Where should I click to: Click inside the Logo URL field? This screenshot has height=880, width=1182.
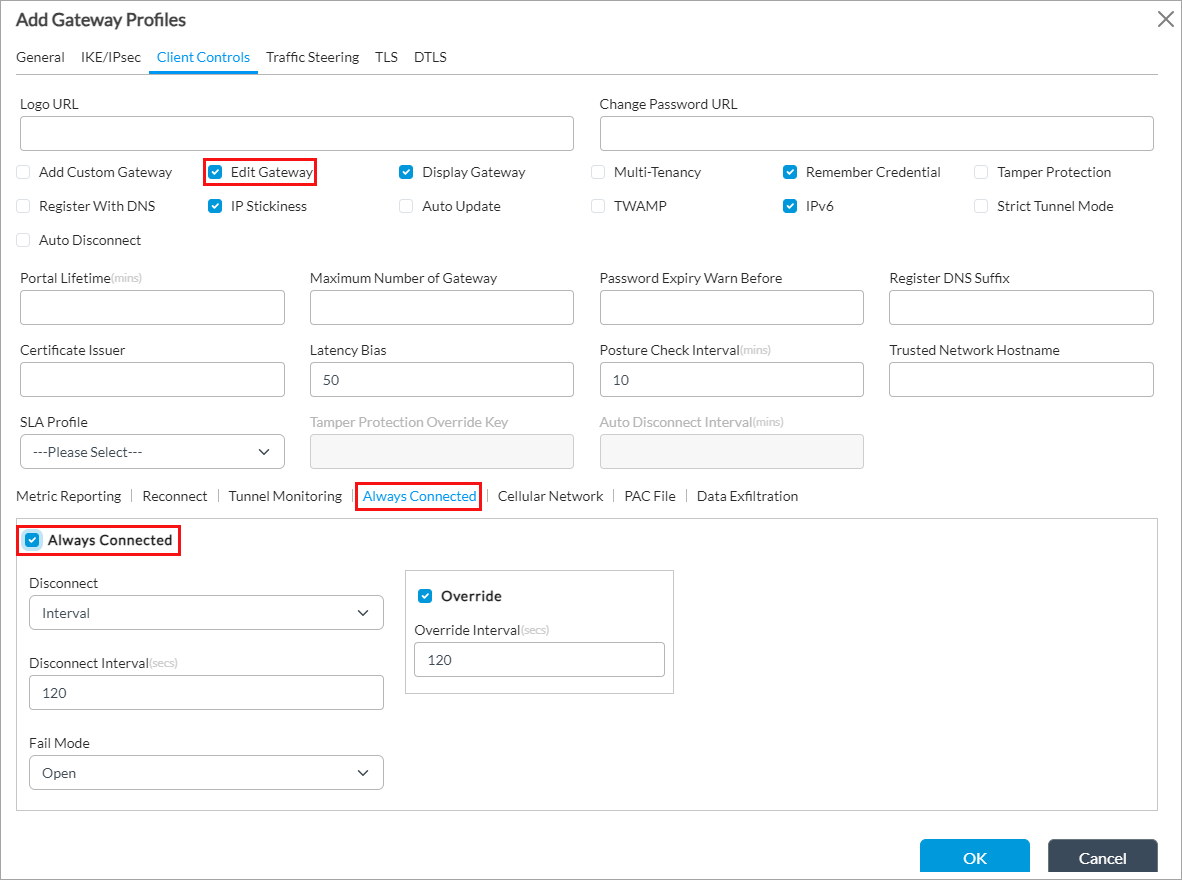click(x=296, y=133)
